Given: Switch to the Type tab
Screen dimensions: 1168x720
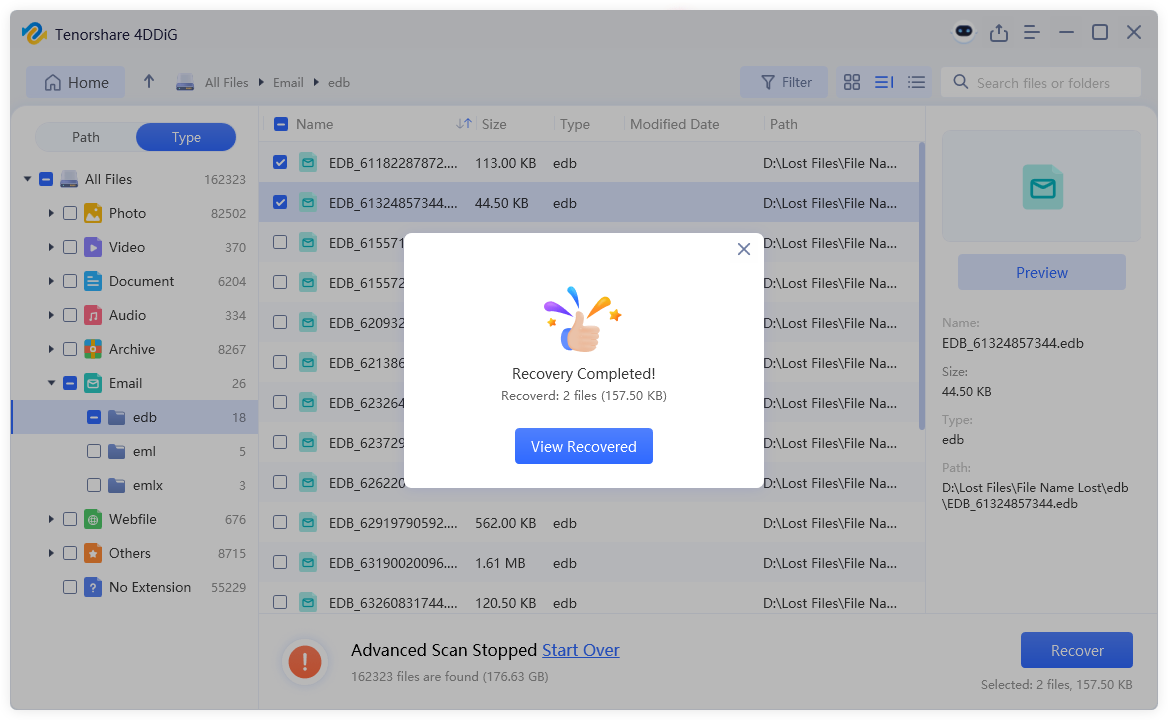Looking at the screenshot, I should (x=186, y=137).
